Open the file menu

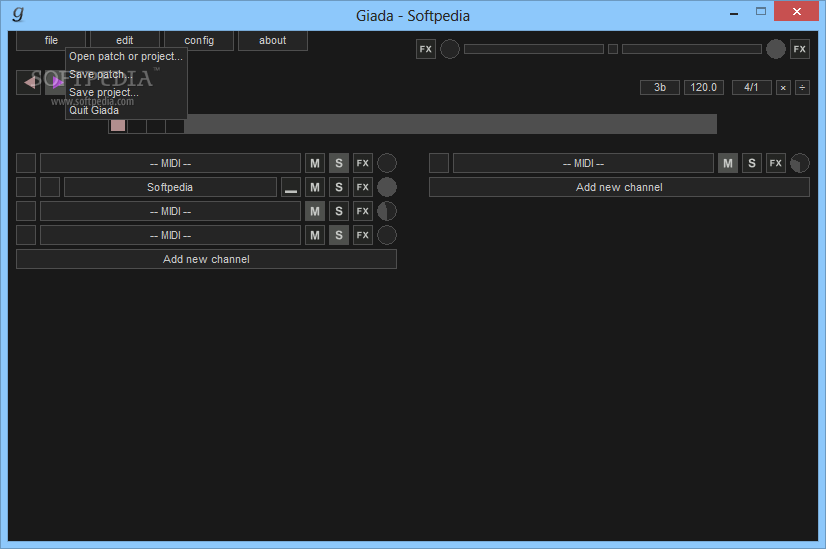tap(51, 41)
